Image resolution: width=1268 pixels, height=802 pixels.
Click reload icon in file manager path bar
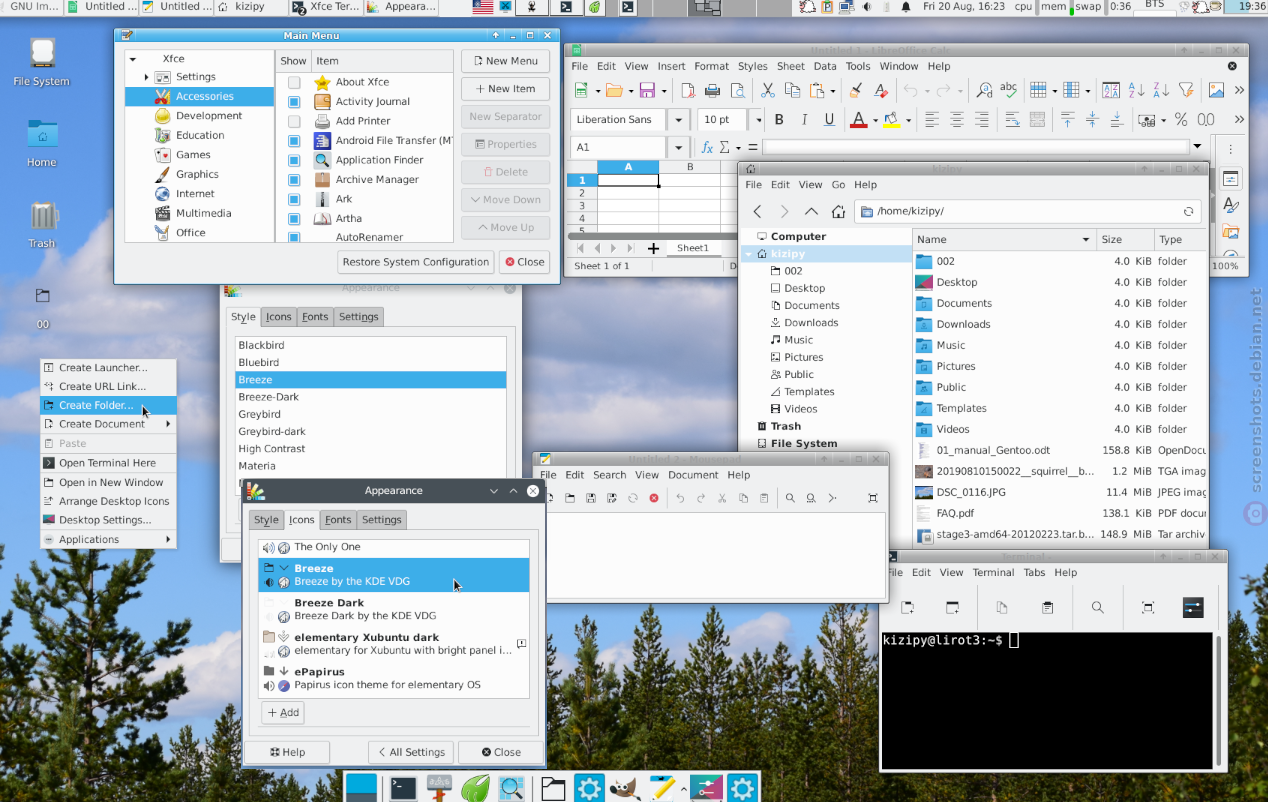(1188, 212)
